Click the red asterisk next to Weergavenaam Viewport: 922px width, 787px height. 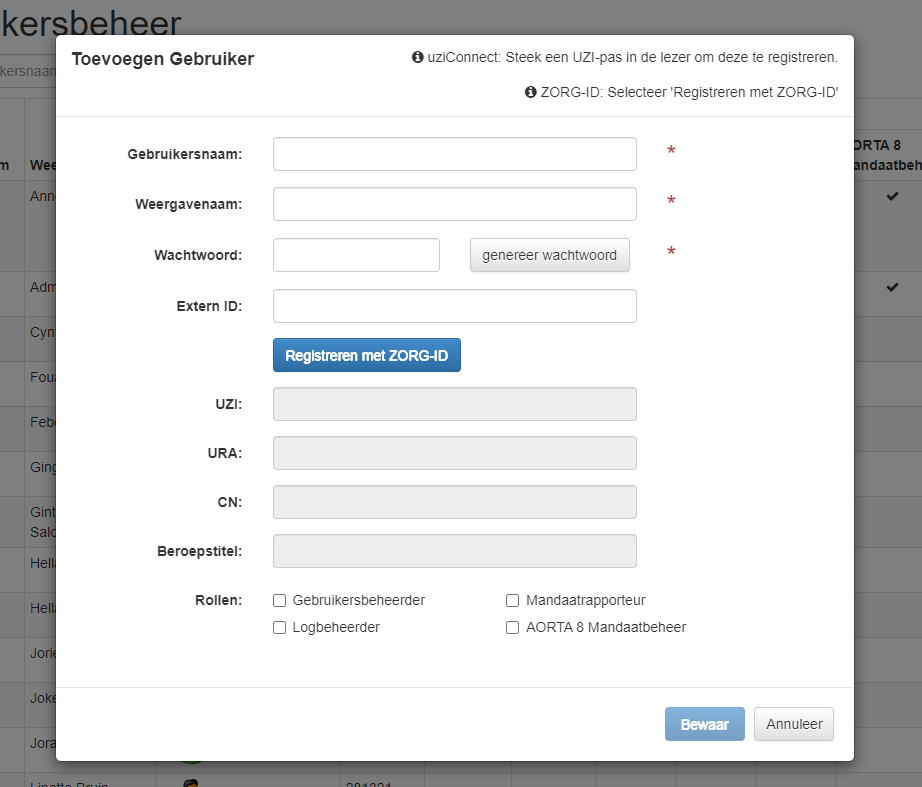[671, 202]
